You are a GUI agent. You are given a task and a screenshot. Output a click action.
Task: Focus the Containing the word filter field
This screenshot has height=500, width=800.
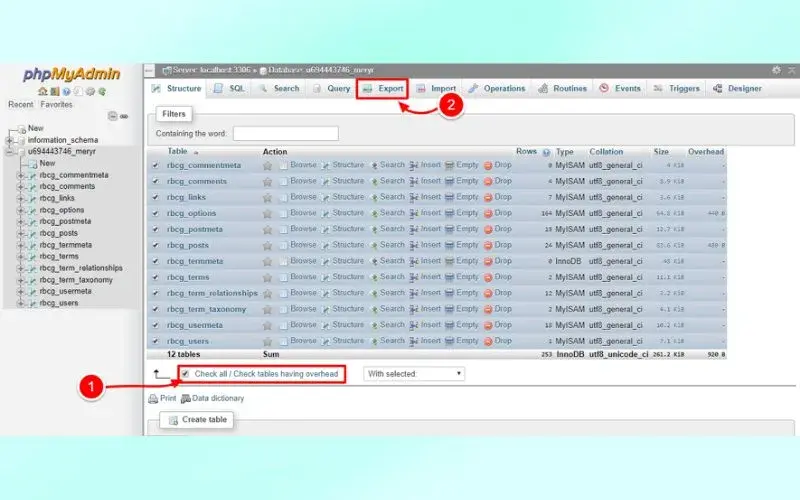(x=286, y=134)
